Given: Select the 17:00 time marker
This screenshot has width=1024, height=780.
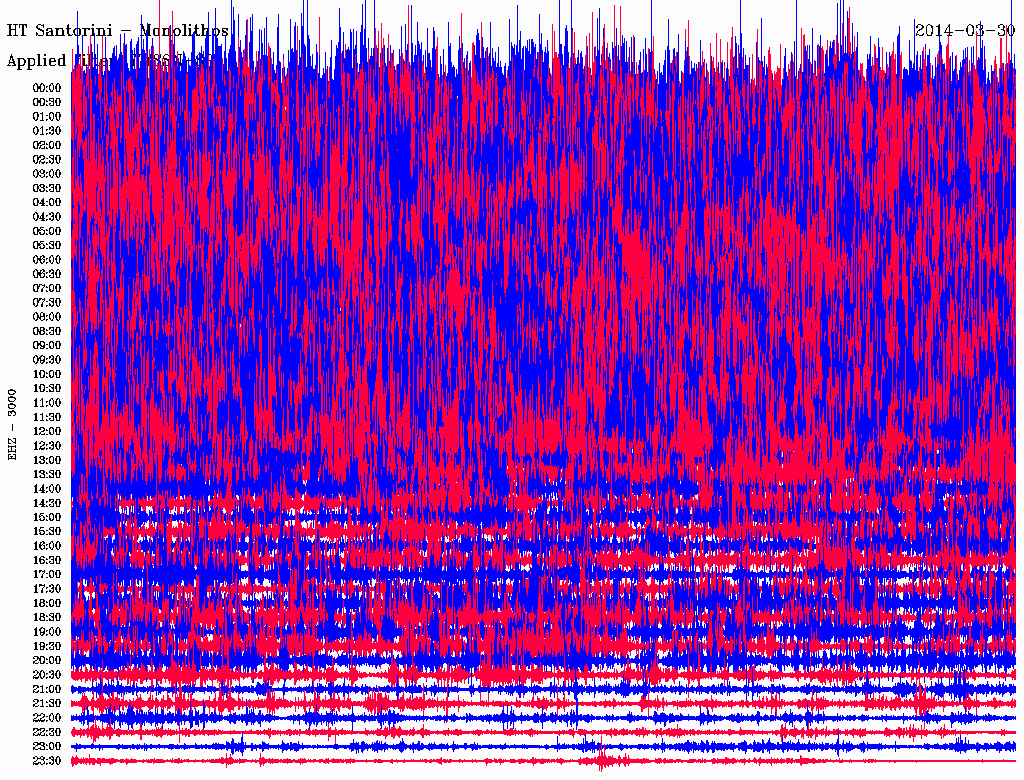Looking at the screenshot, I should 47,575.
